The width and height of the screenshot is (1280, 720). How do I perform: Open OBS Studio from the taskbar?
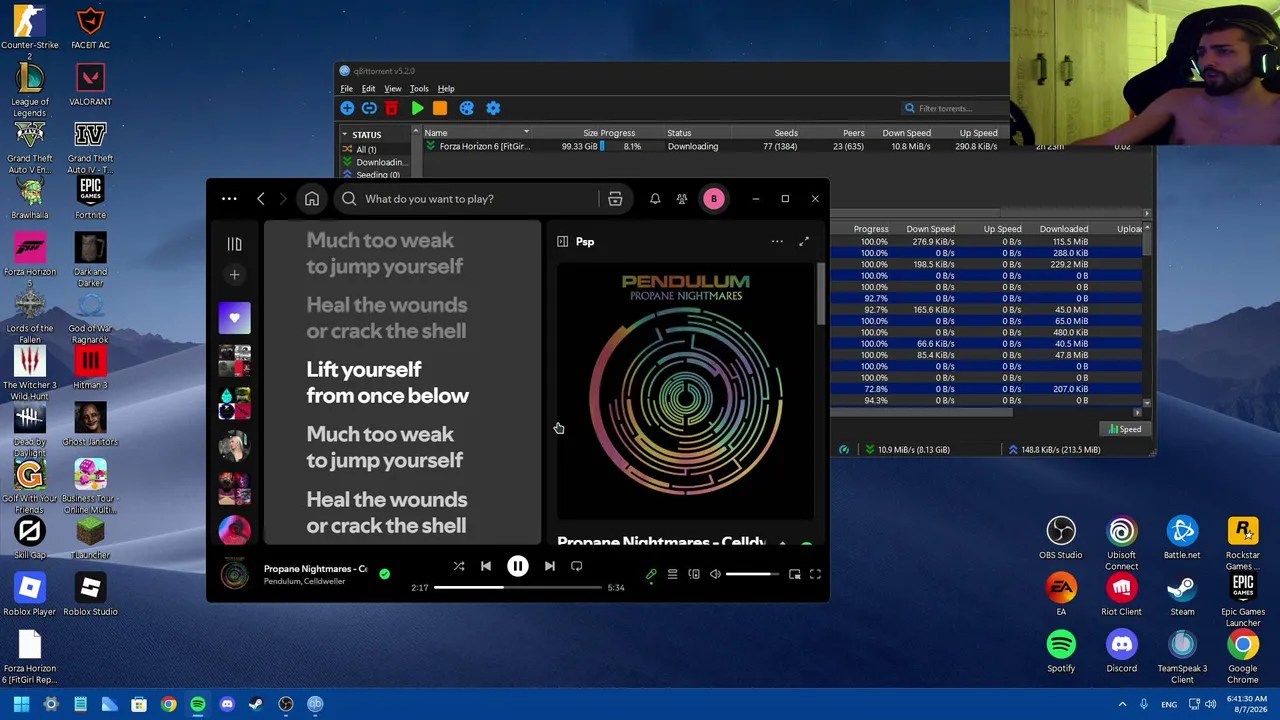285,704
